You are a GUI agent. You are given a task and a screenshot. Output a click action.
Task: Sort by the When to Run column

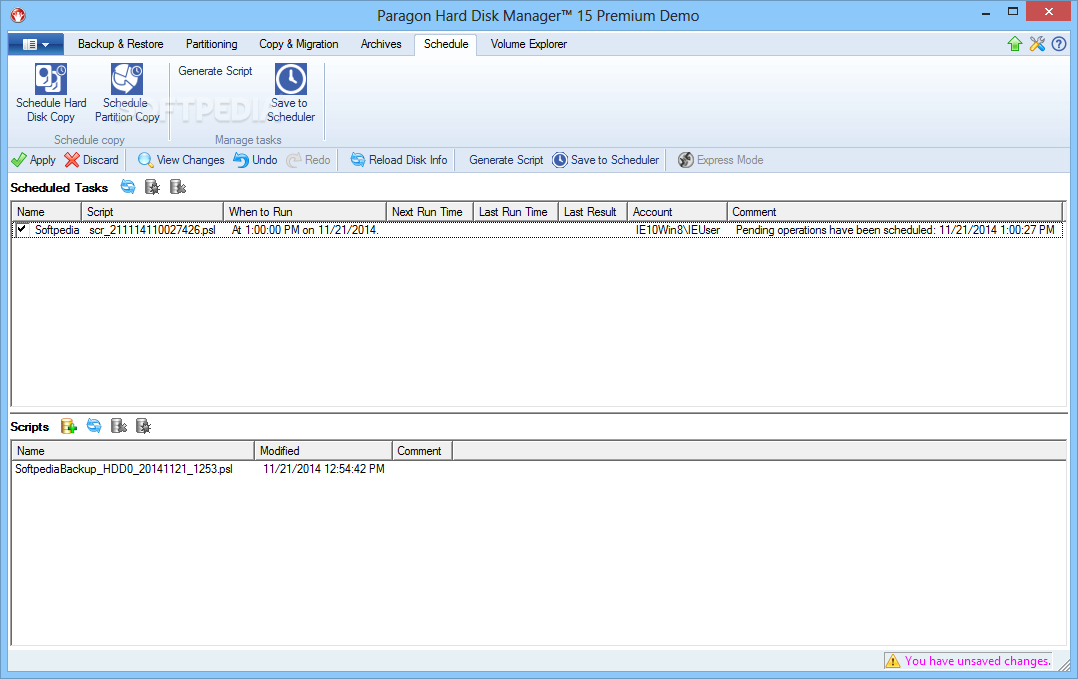click(x=305, y=212)
